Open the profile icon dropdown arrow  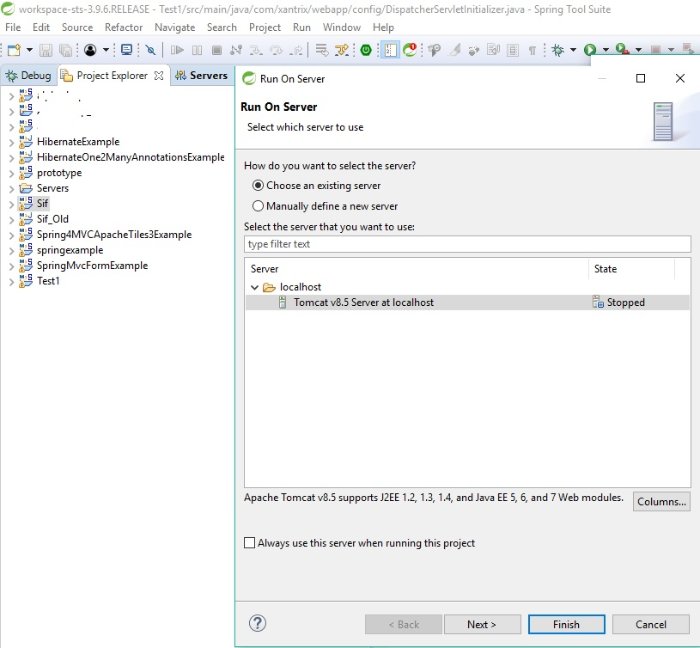[x=106, y=50]
